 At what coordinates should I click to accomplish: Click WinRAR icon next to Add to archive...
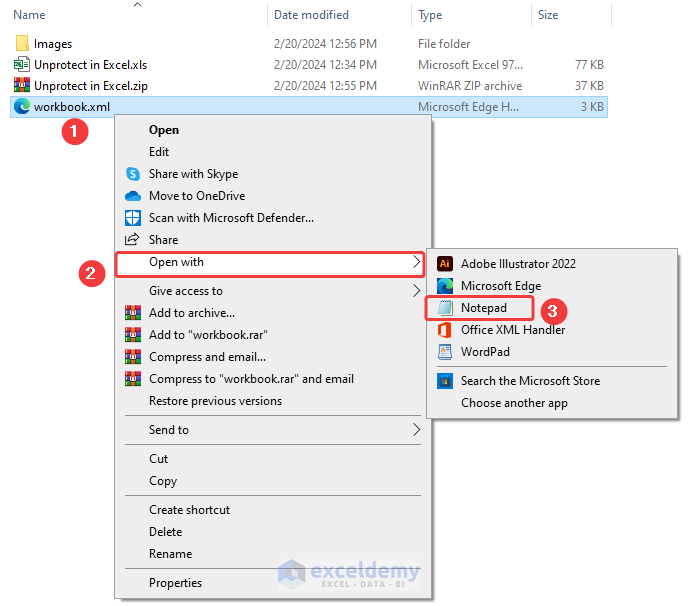[x=133, y=313]
